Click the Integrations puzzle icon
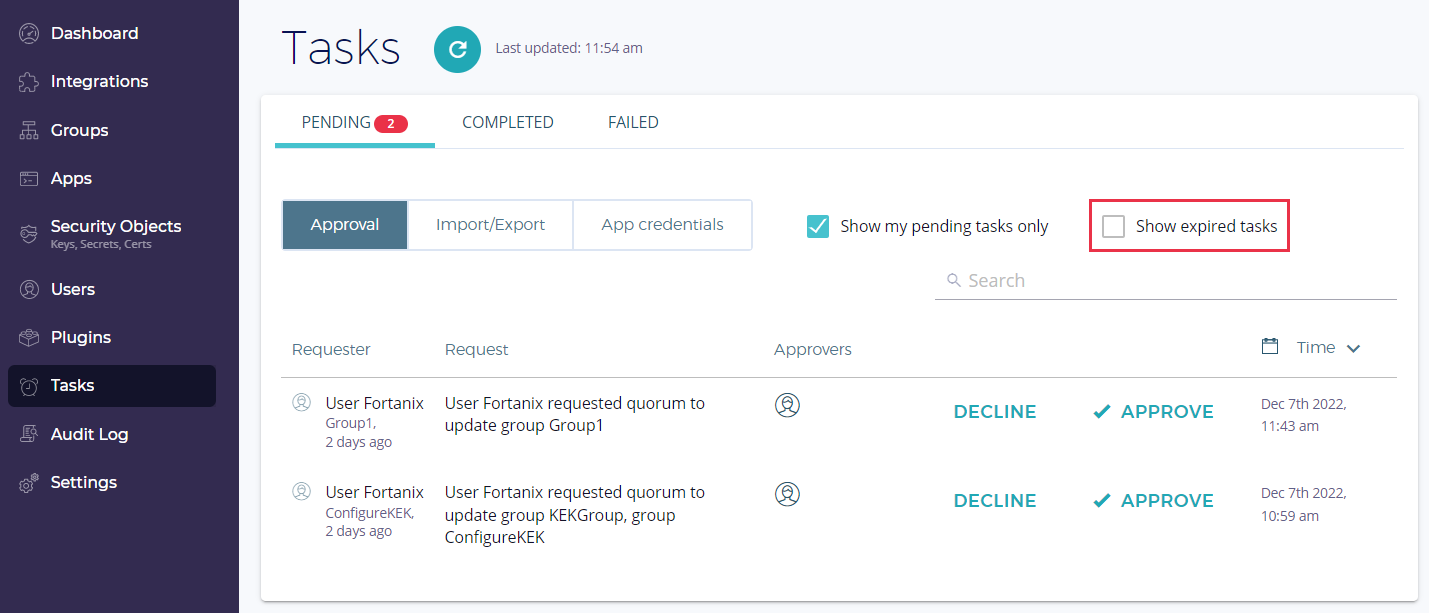Screen dimensions: 1429x613 (30, 82)
